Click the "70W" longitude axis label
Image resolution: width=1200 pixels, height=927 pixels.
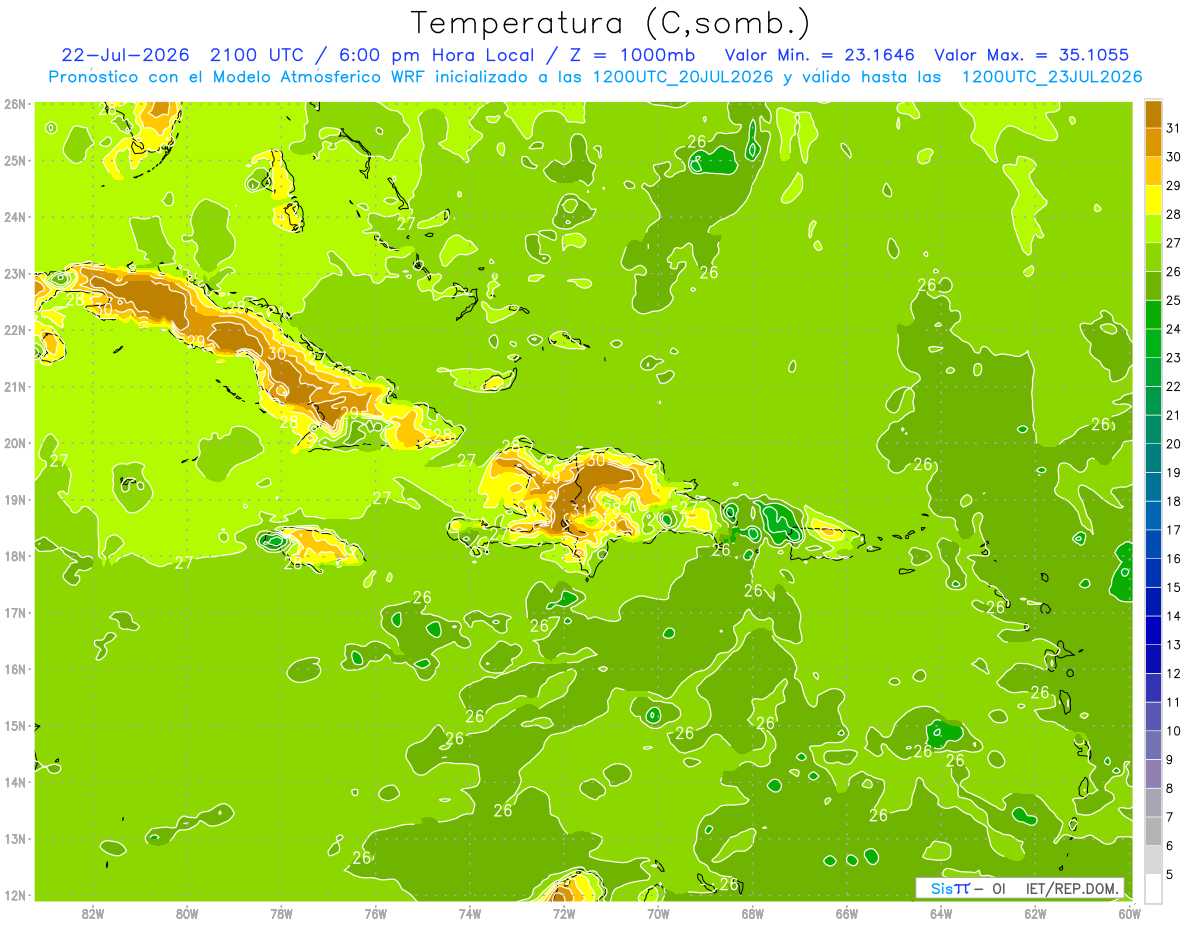coord(658,912)
